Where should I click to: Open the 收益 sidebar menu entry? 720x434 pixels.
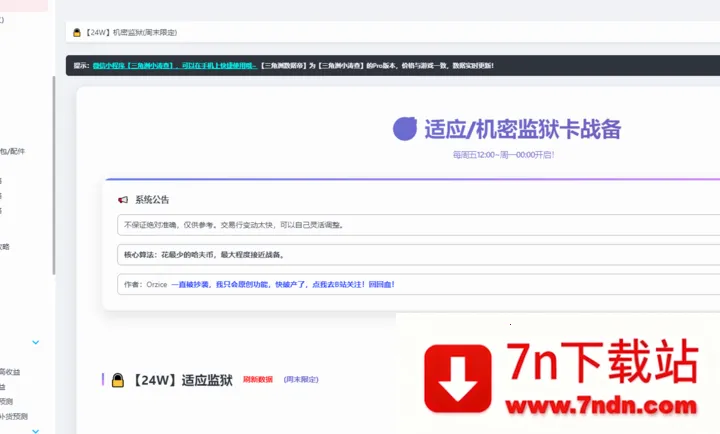(x=10, y=372)
